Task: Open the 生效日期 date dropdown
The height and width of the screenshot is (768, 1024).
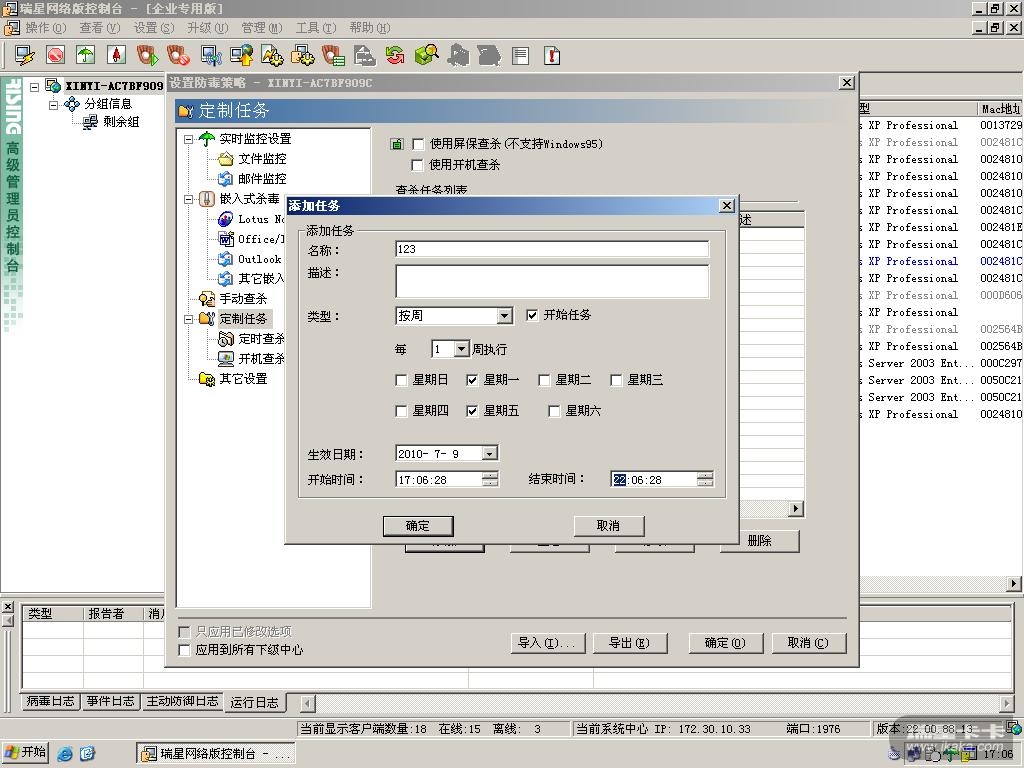Action: pos(489,454)
